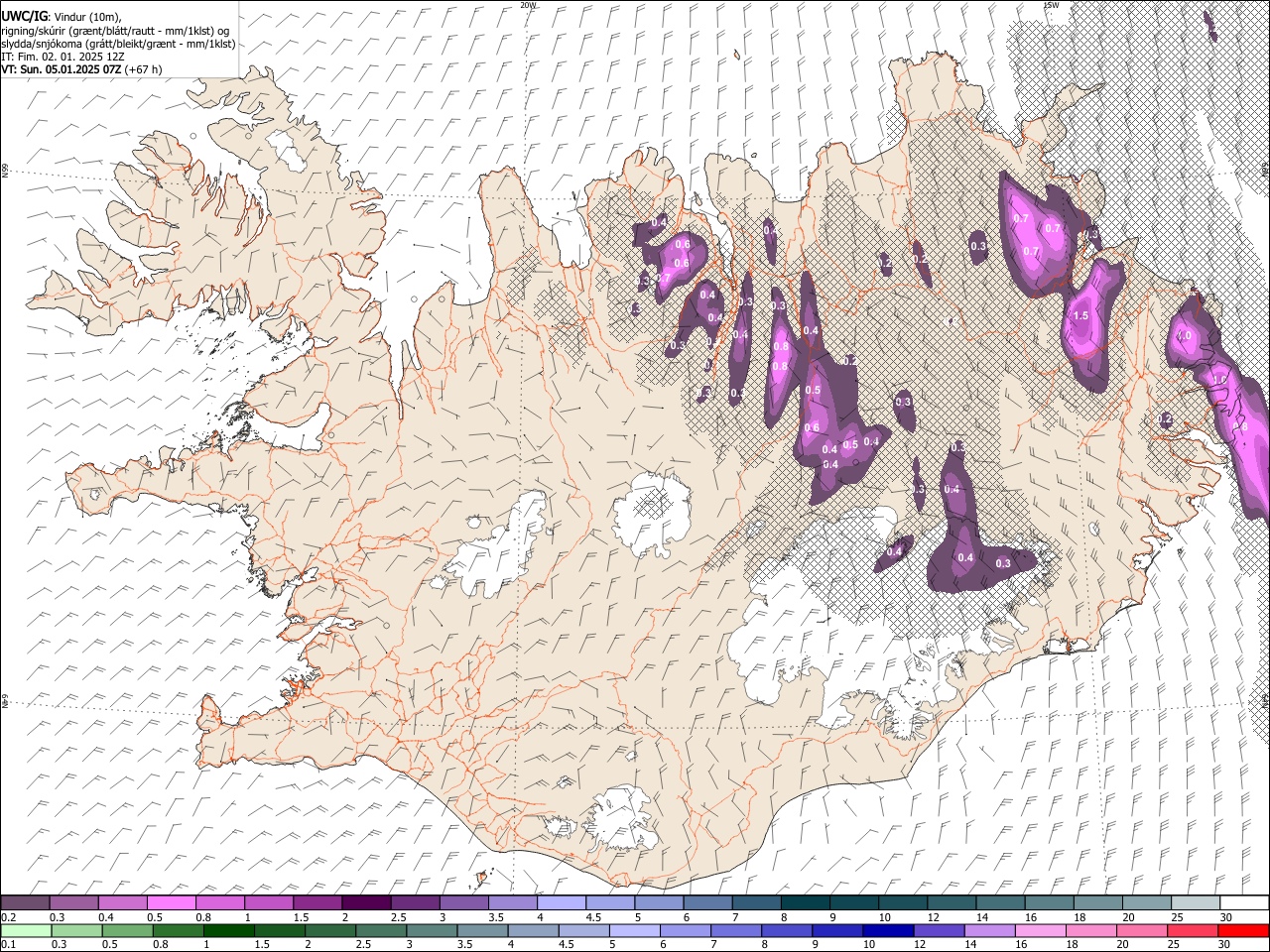
Task: Choose the light purple 14–16 swatch in blue-red scale
Action: [989, 931]
